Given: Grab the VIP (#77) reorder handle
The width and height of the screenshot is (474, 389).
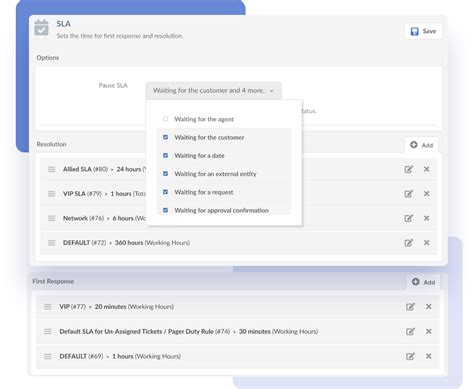Looking at the screenshot, I should point(48,307).
